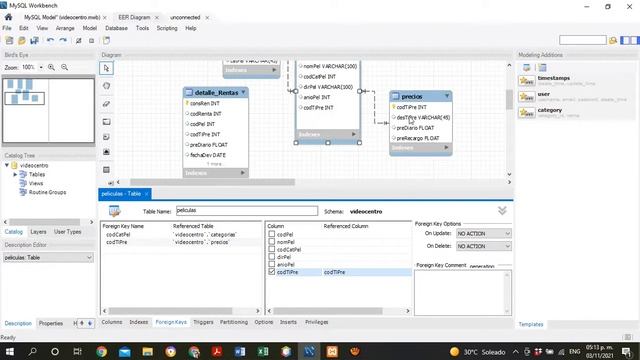This screenshot has height=360, width=640.
Task: Check the anioPel column checkbox
Action: click(272, 264)
